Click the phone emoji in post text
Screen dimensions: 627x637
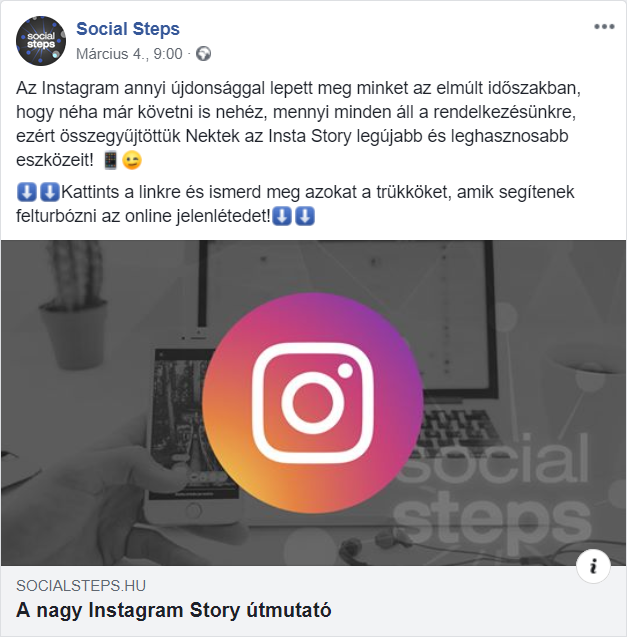pos(111,161)
